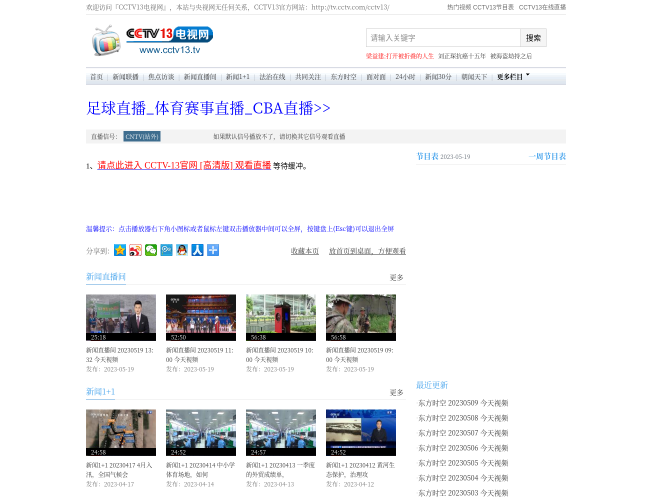Open 东方时空 20230509 今天视频
The image size is (650, 500).
(463, 403)
